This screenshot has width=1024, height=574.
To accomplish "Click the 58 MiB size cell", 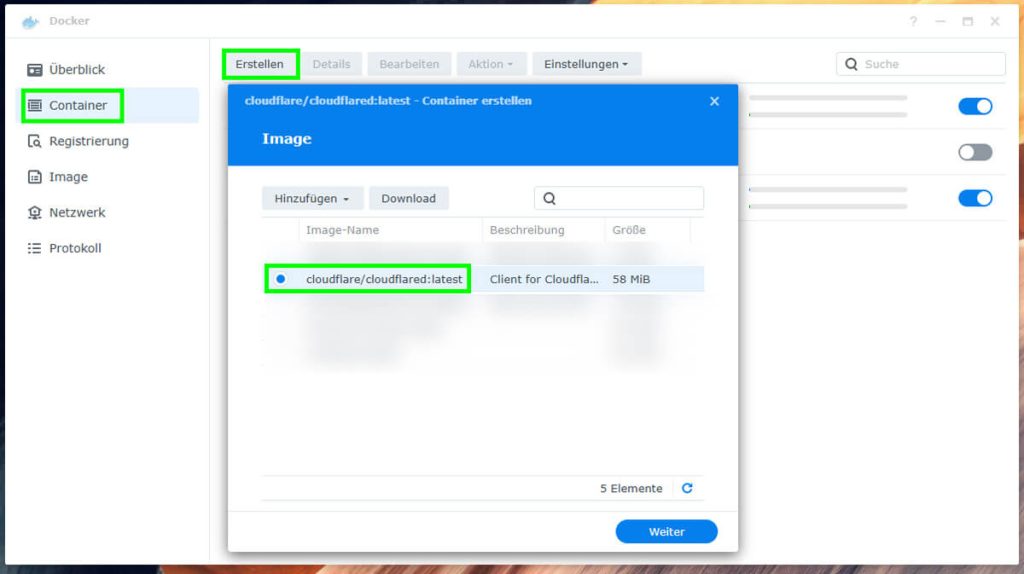I will pyautogui.click(x=631, y=279).
